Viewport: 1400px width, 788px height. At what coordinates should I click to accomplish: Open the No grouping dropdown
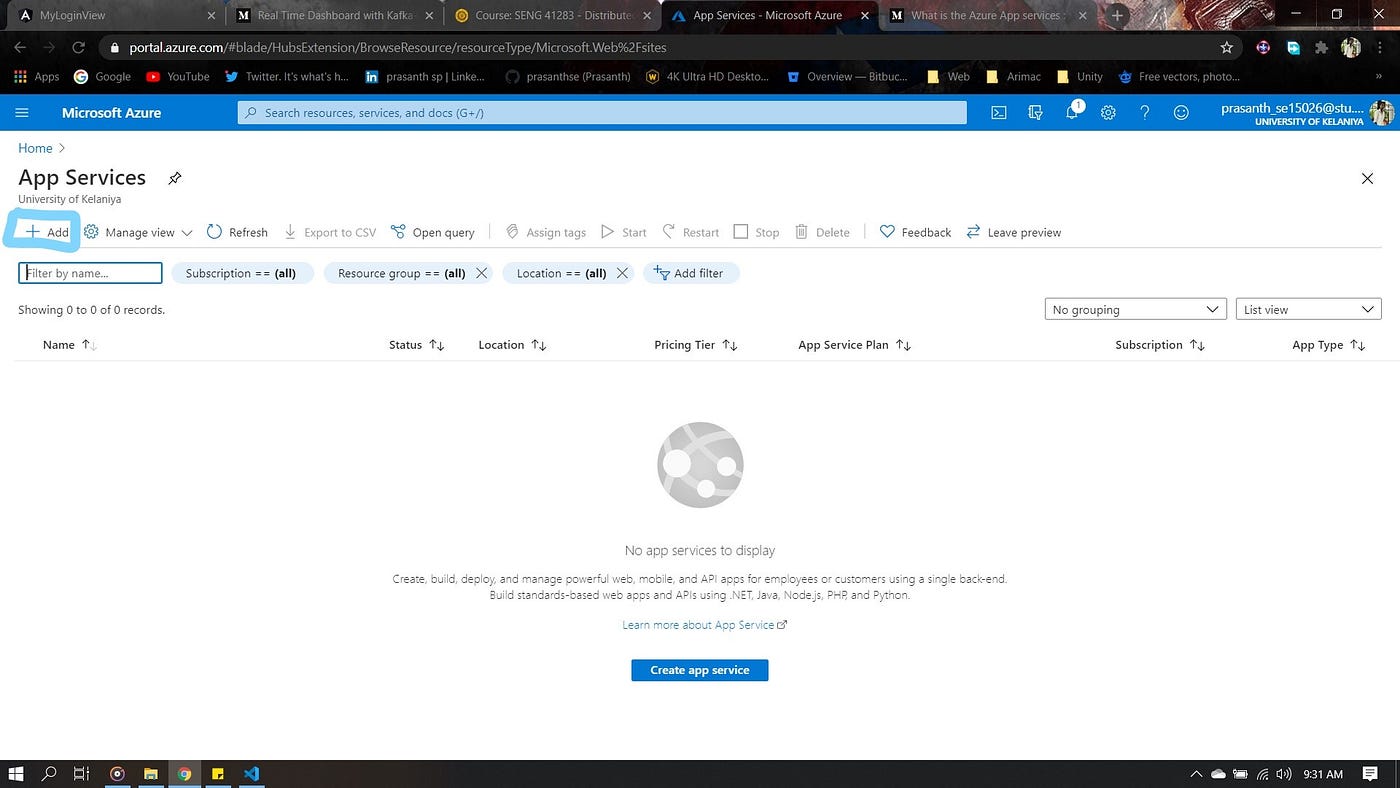[x=1135, y=310]
